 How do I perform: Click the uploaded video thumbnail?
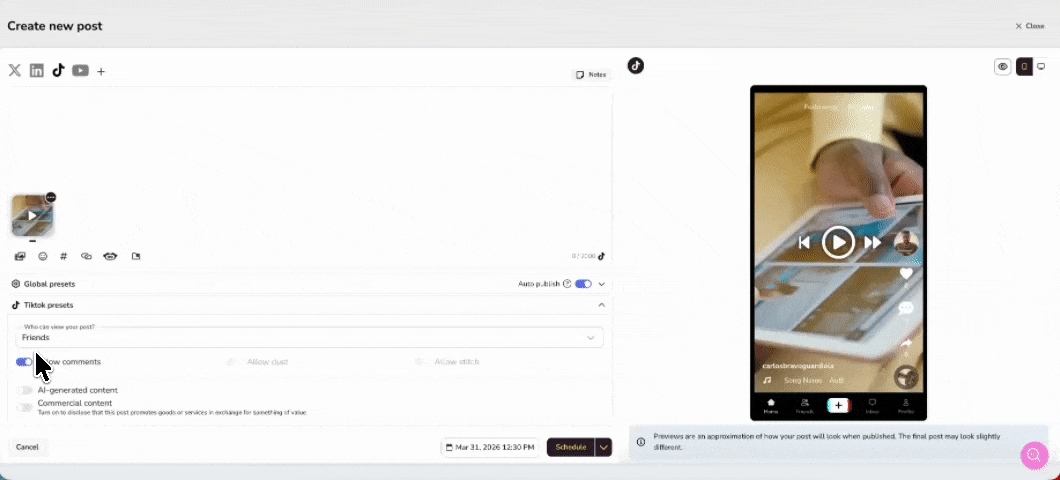pyautogui.click(x=32, y=215)
